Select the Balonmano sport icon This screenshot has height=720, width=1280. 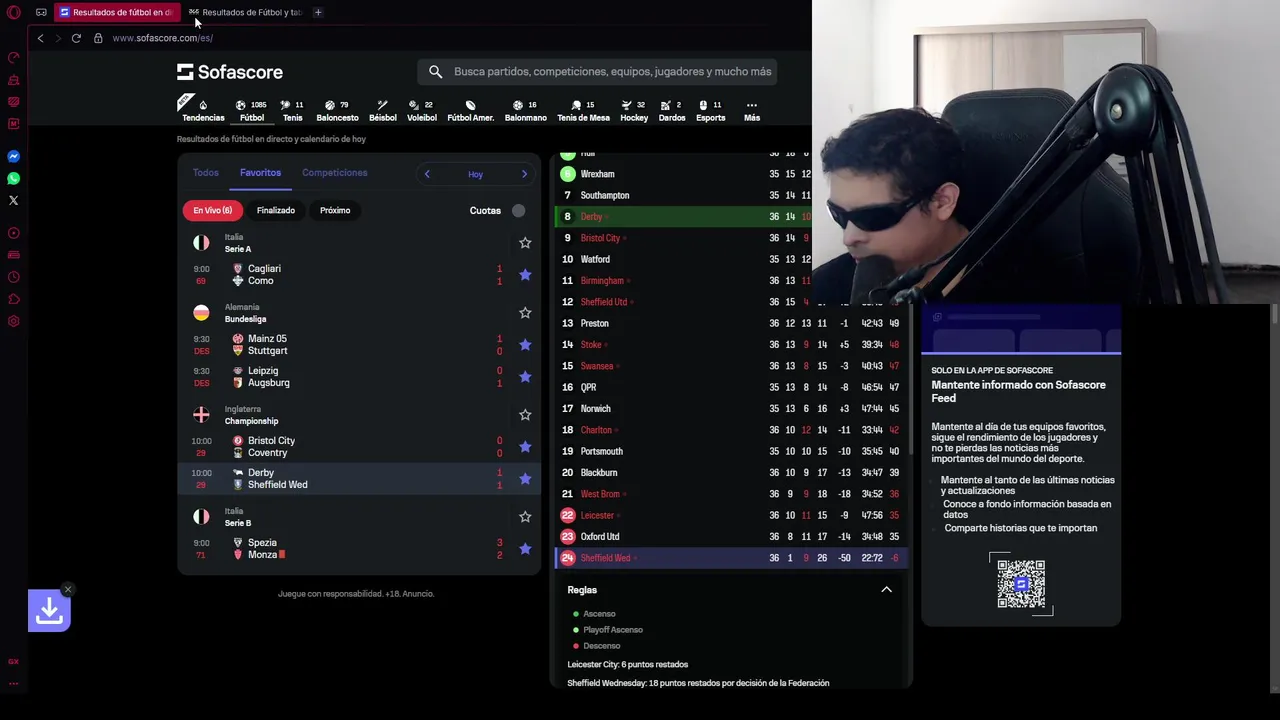(525, 110)
